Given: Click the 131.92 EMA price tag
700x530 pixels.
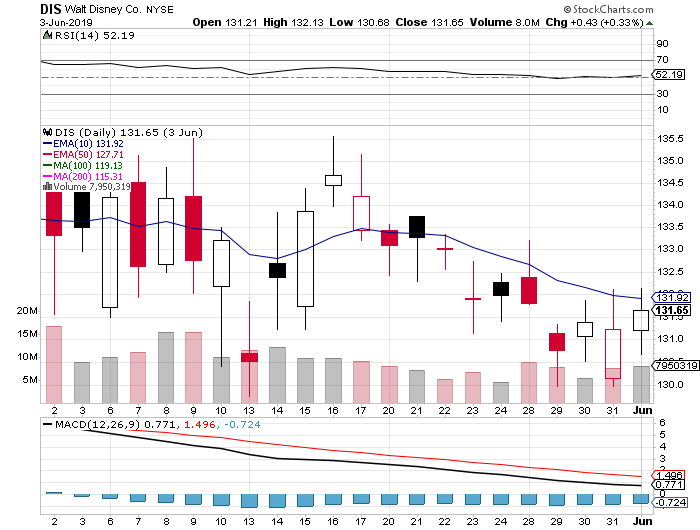Looking at the screenshot, I should (x=672, y=297).
